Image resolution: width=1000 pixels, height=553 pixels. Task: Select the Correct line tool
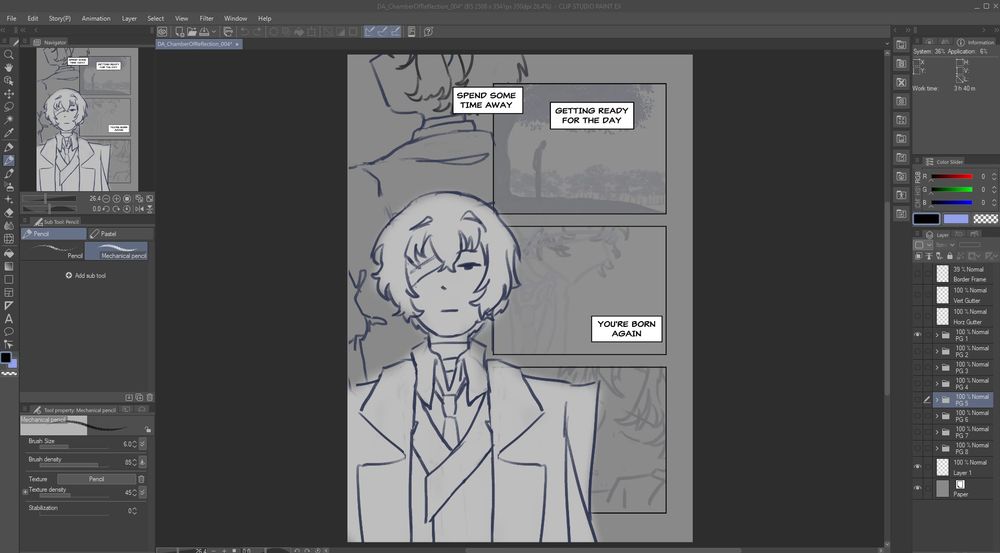pyautogui.click(x=9, y=345)
